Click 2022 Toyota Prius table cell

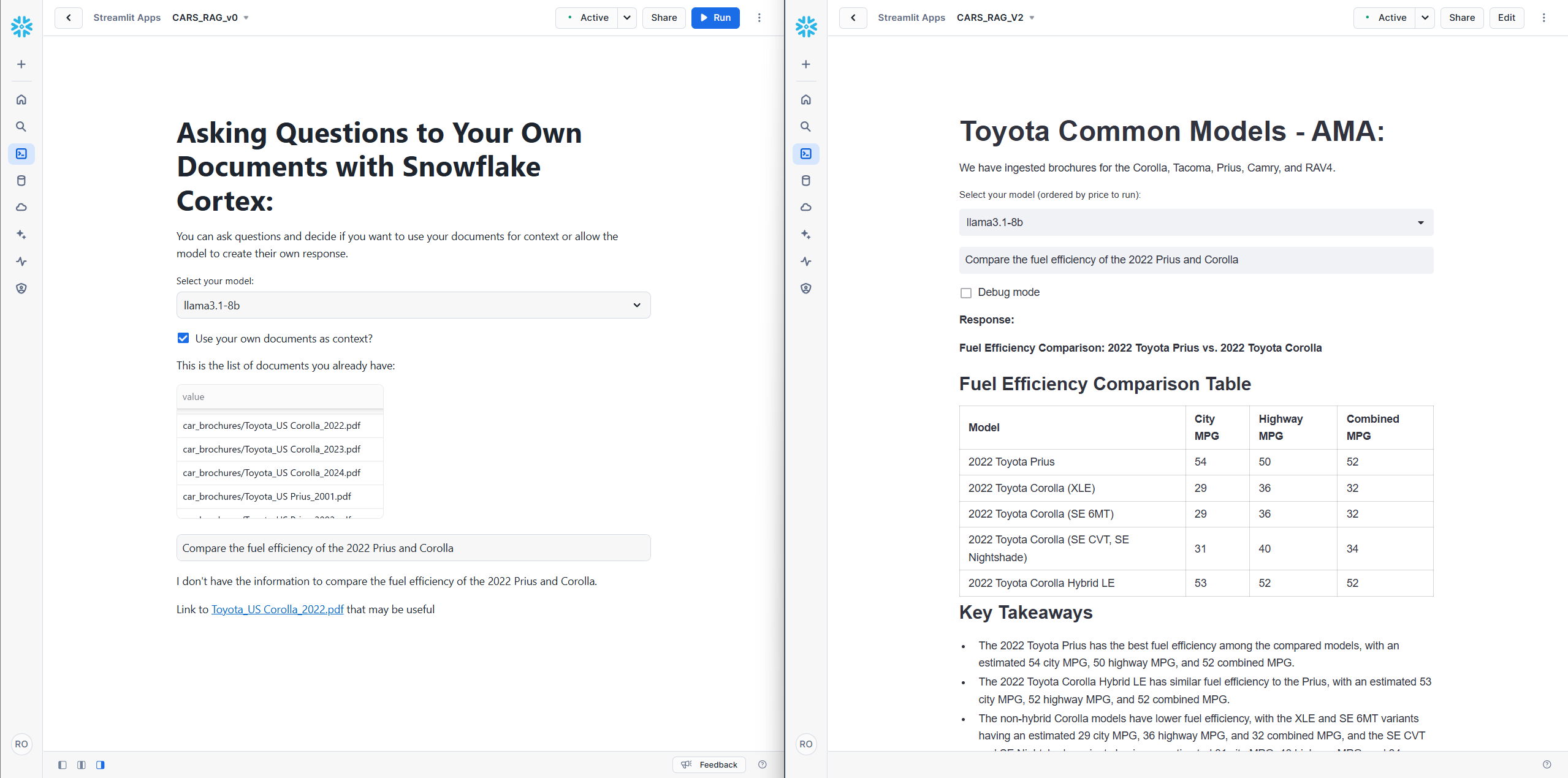[x=1072, y=462]
